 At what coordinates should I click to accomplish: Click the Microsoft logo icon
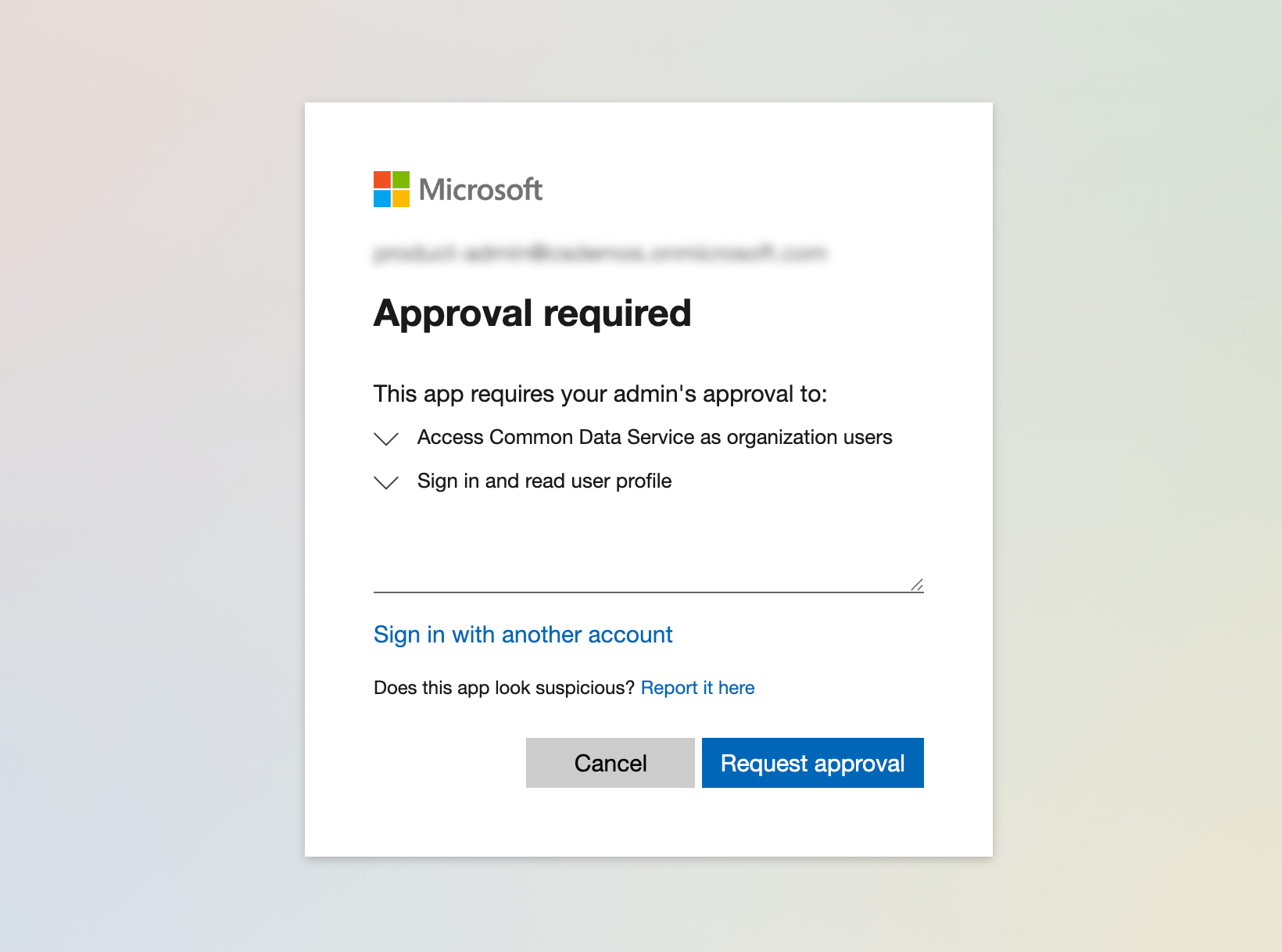[x=391, y=188]
